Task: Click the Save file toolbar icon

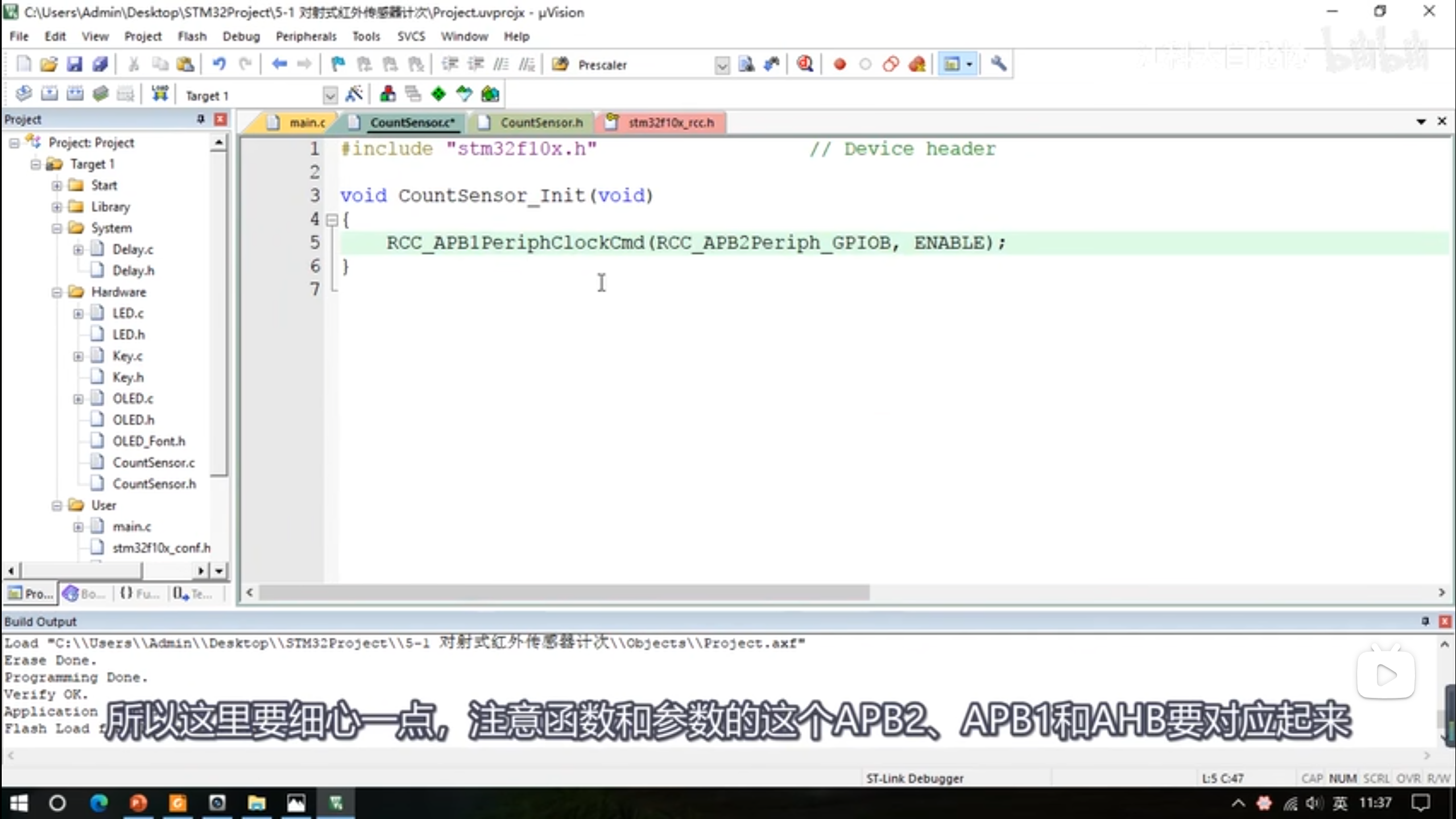Action: click(75, 64)
